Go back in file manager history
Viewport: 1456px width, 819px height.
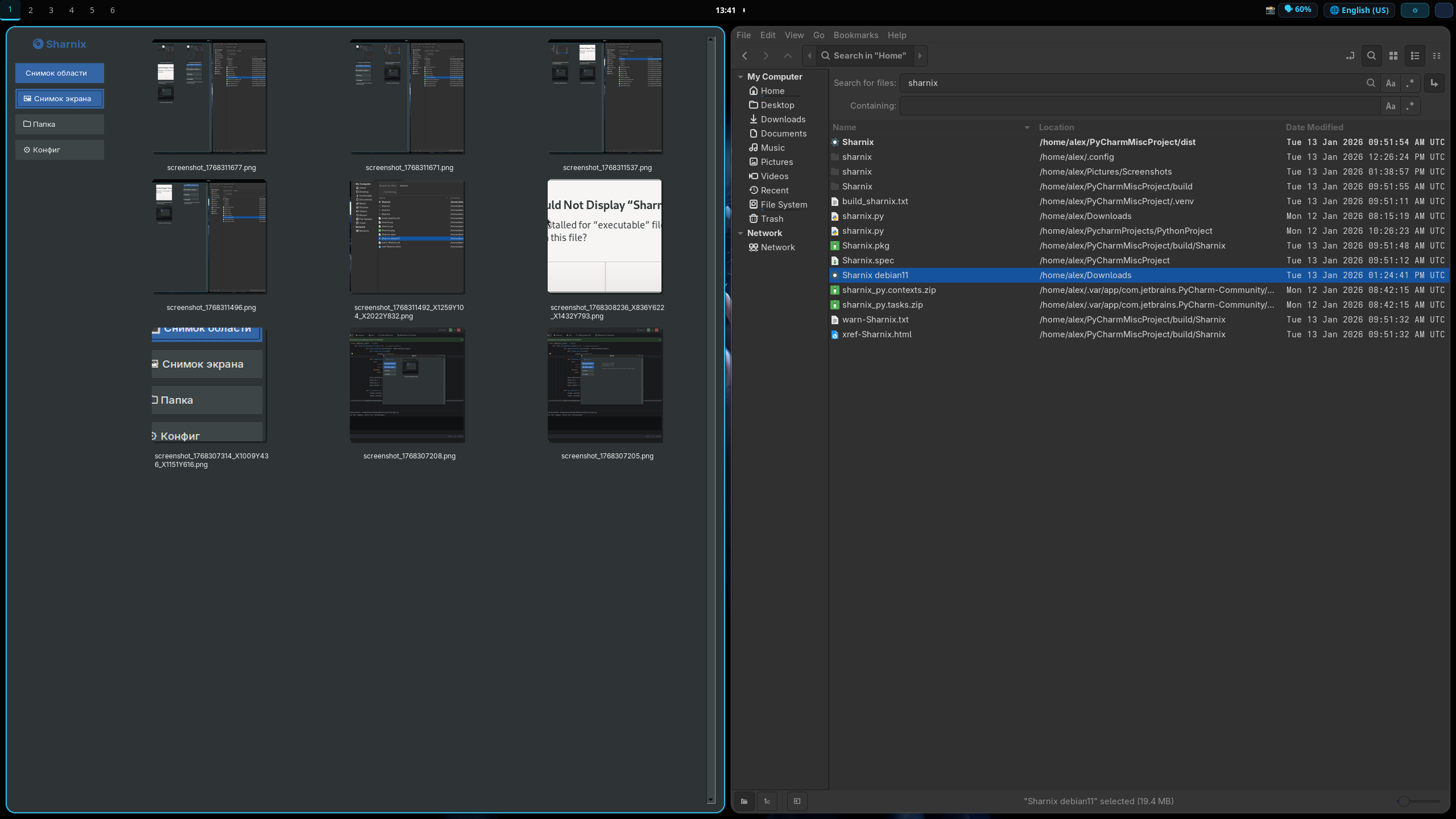(x=744, y=56)
